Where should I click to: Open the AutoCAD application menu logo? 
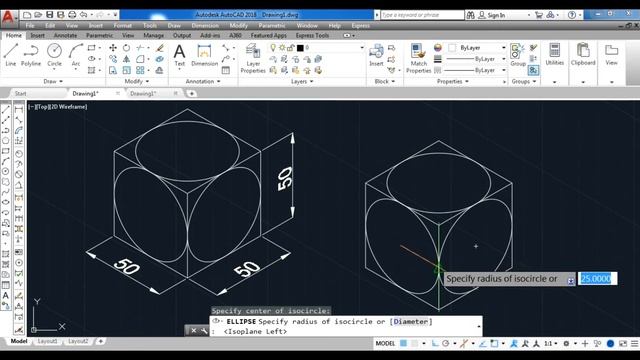pyautogui.click(x=8, y=17)
